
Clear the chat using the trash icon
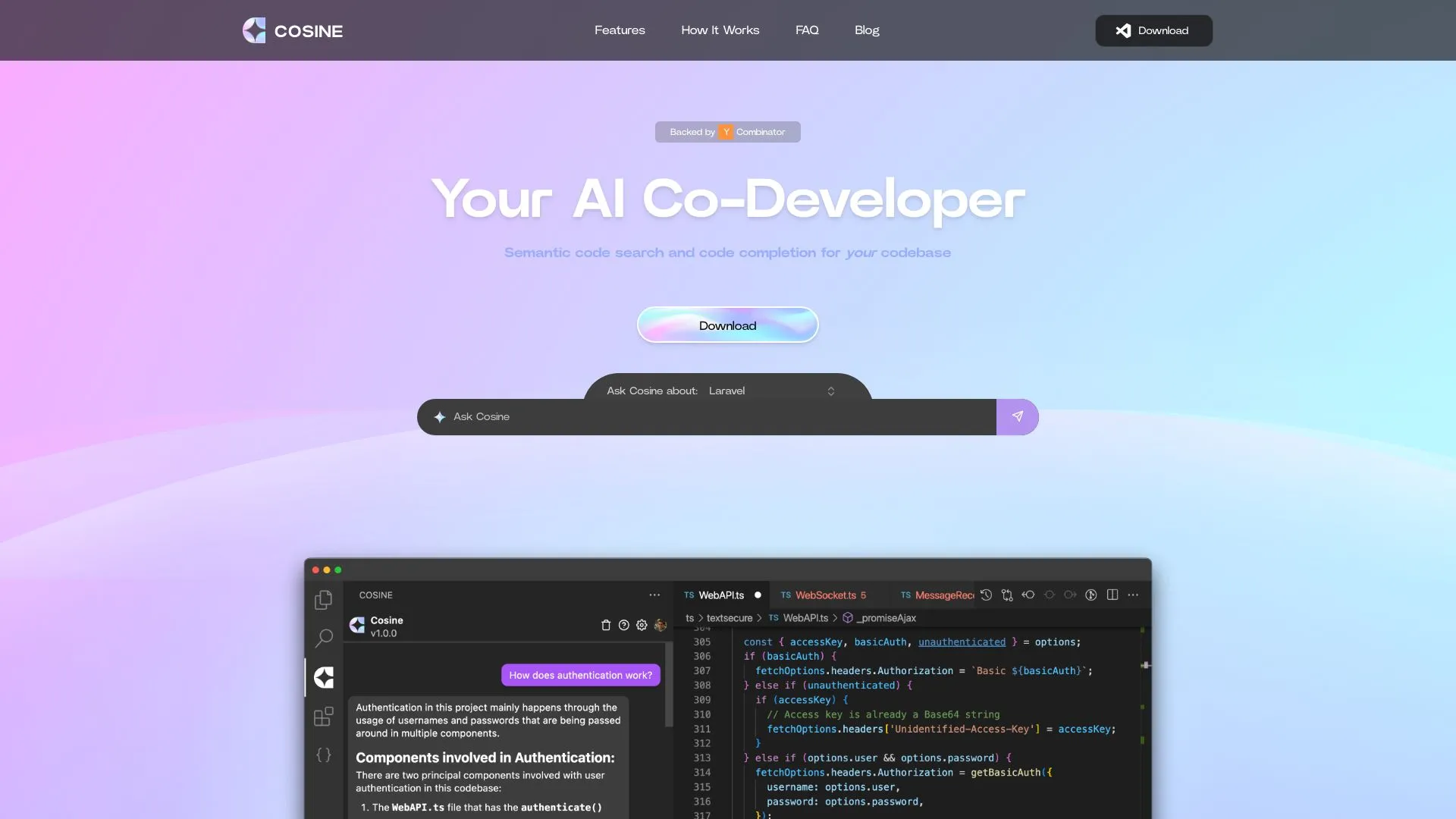[606, 625]
